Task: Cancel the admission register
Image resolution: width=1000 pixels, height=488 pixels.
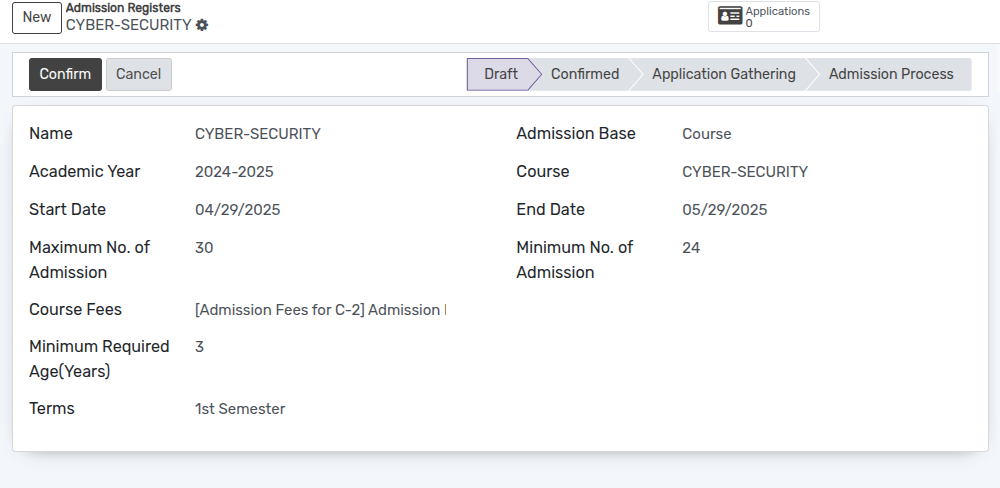Action: pyautogui.click(x=138, y=74)
